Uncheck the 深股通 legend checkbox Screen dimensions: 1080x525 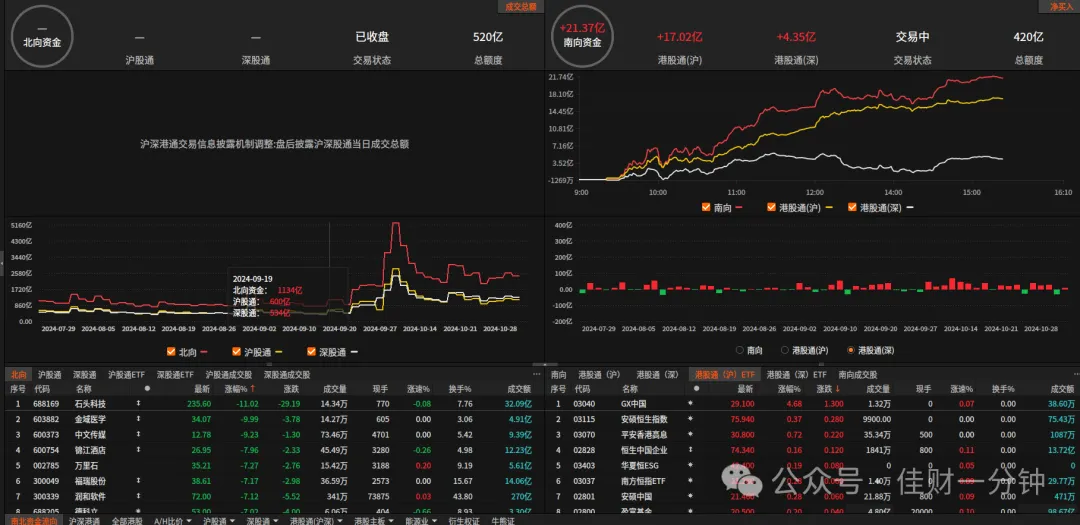click(x=311, y=351)
